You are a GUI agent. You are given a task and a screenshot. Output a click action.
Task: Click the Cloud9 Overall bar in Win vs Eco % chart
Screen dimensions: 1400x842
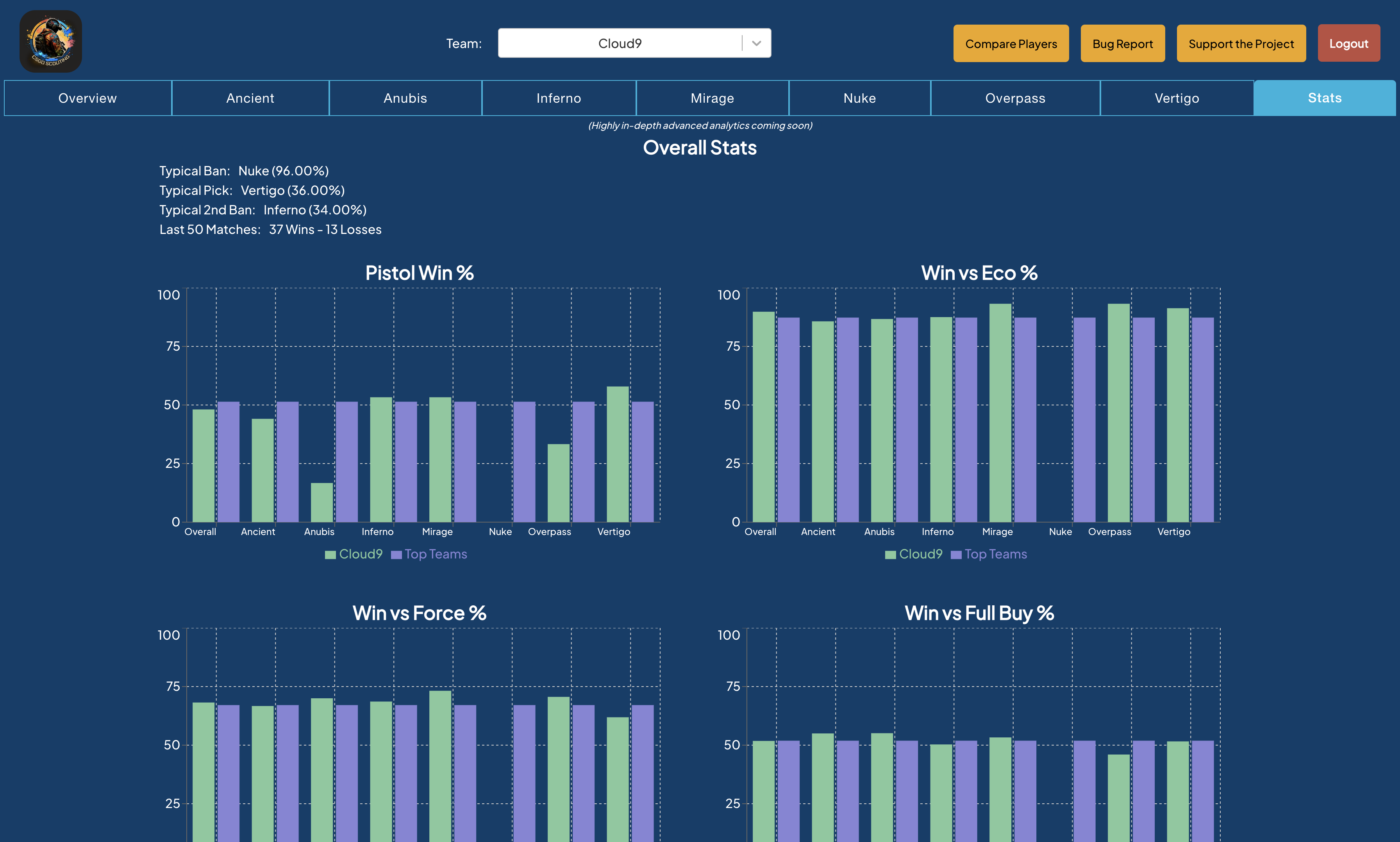[x=764, y=417]
